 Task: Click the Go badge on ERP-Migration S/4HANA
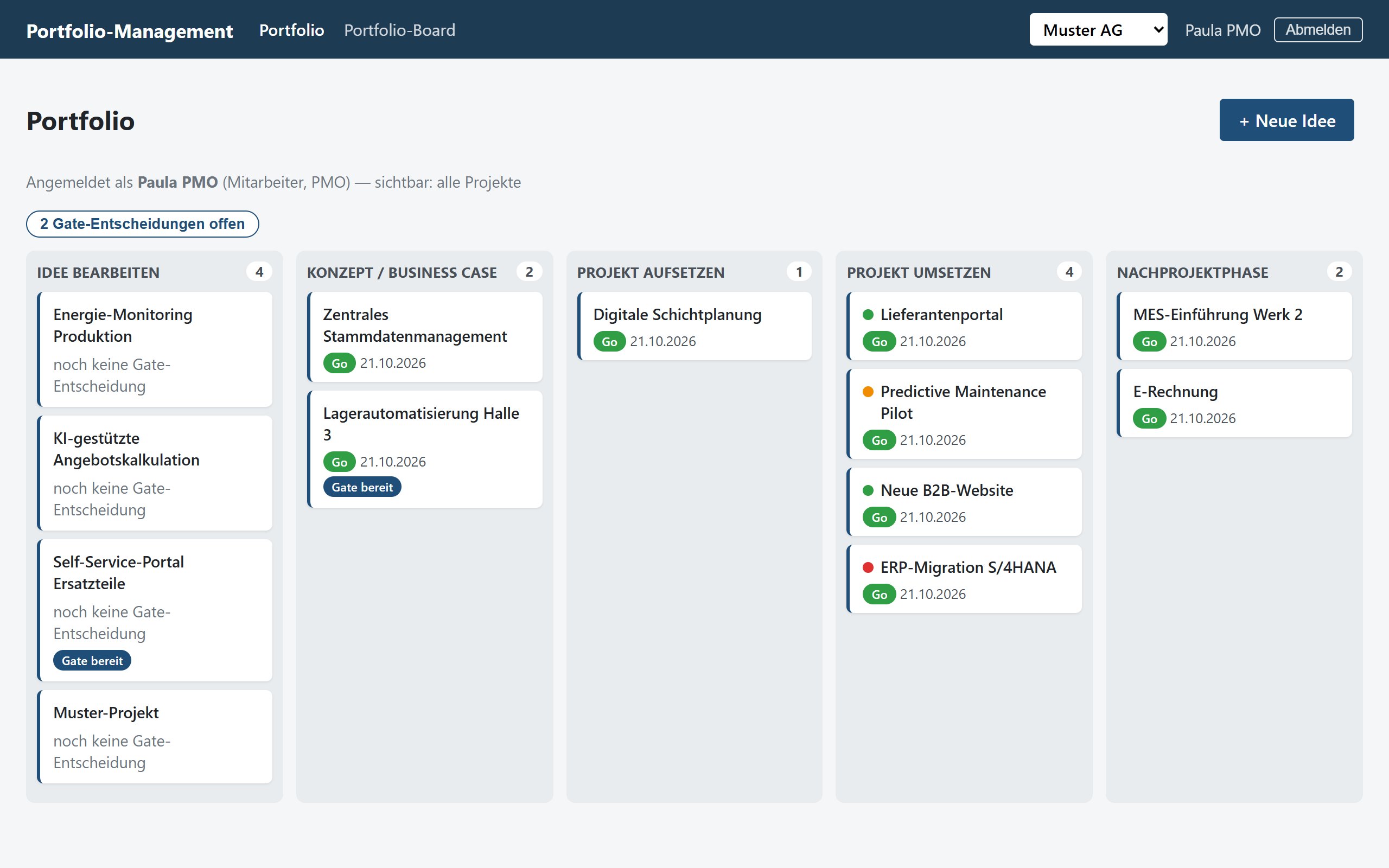[879, 593]
